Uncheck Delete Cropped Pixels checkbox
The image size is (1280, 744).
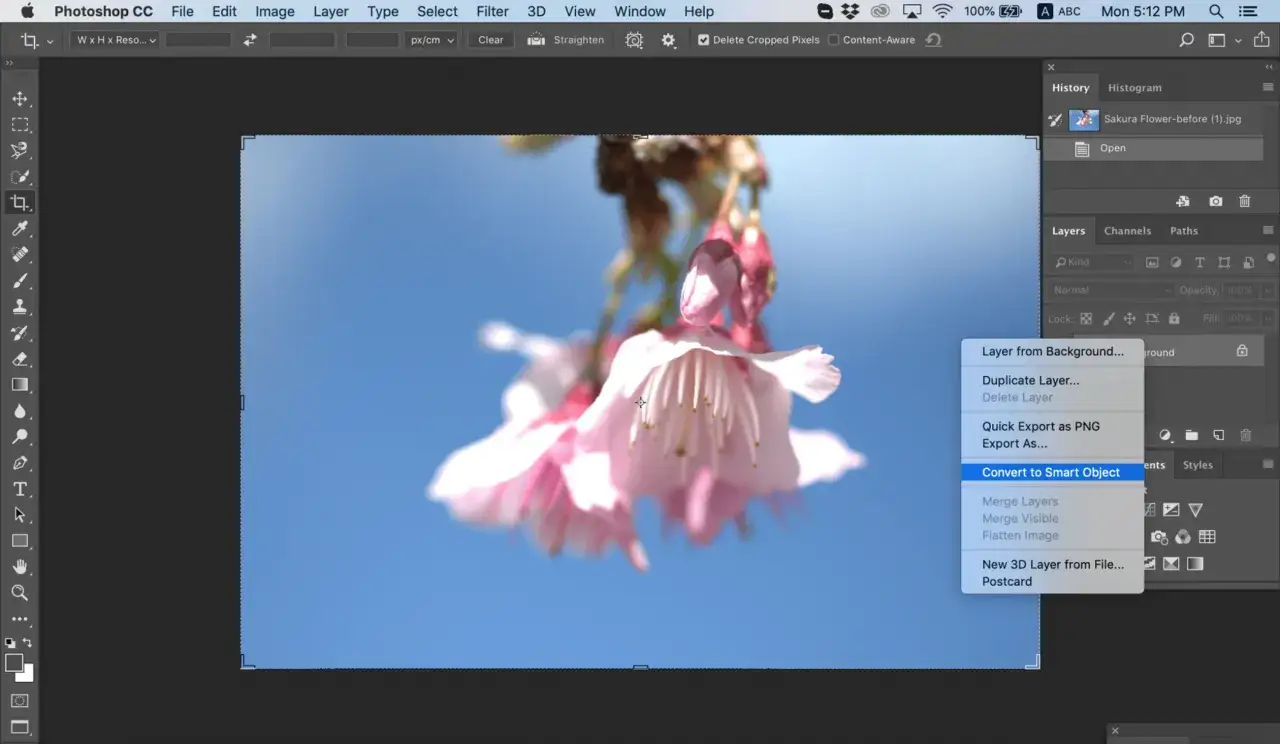click(x=704, y=40)
